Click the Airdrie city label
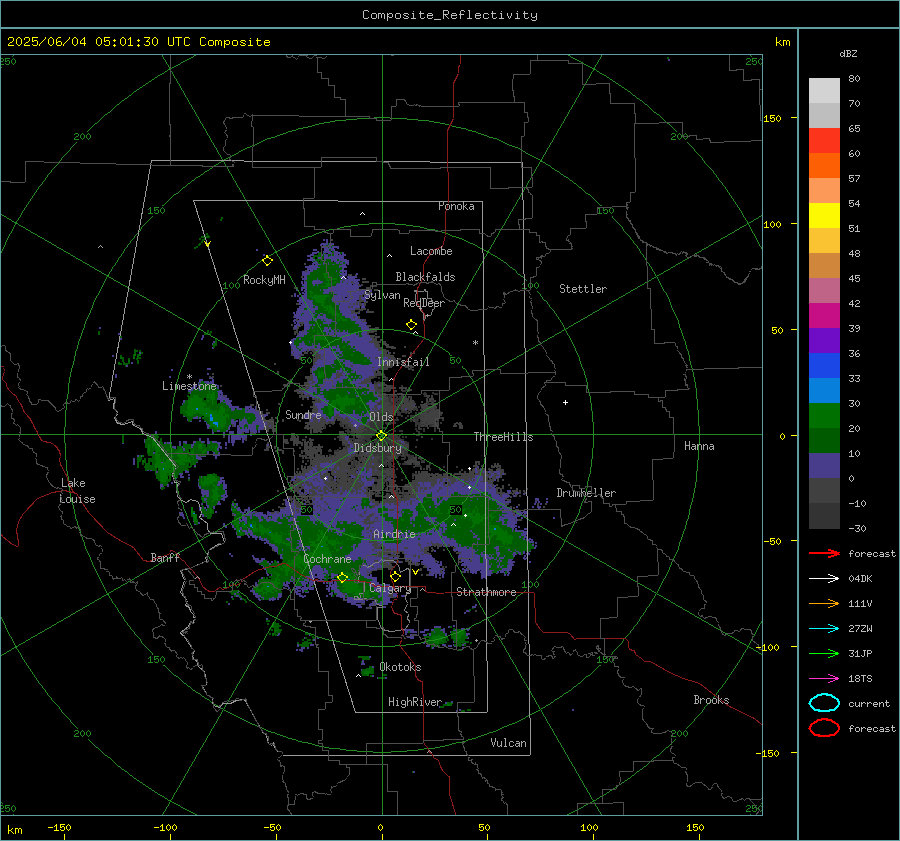The height and width of the screenshot is (841, 900). (394, 534)
